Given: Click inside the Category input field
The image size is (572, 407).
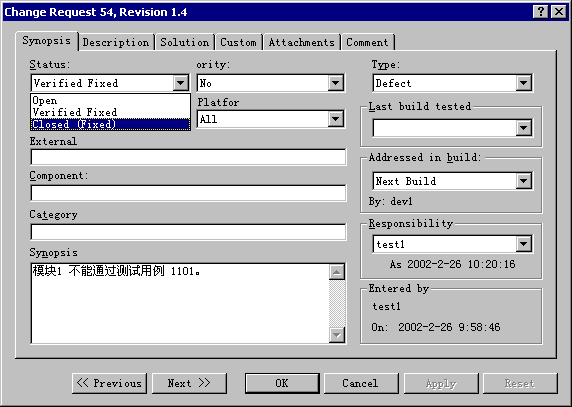Looking at the screenshot, I should pos(188,232).
